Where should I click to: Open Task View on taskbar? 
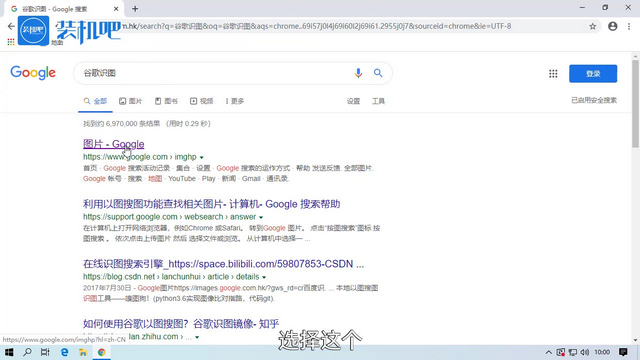[45, 352]
